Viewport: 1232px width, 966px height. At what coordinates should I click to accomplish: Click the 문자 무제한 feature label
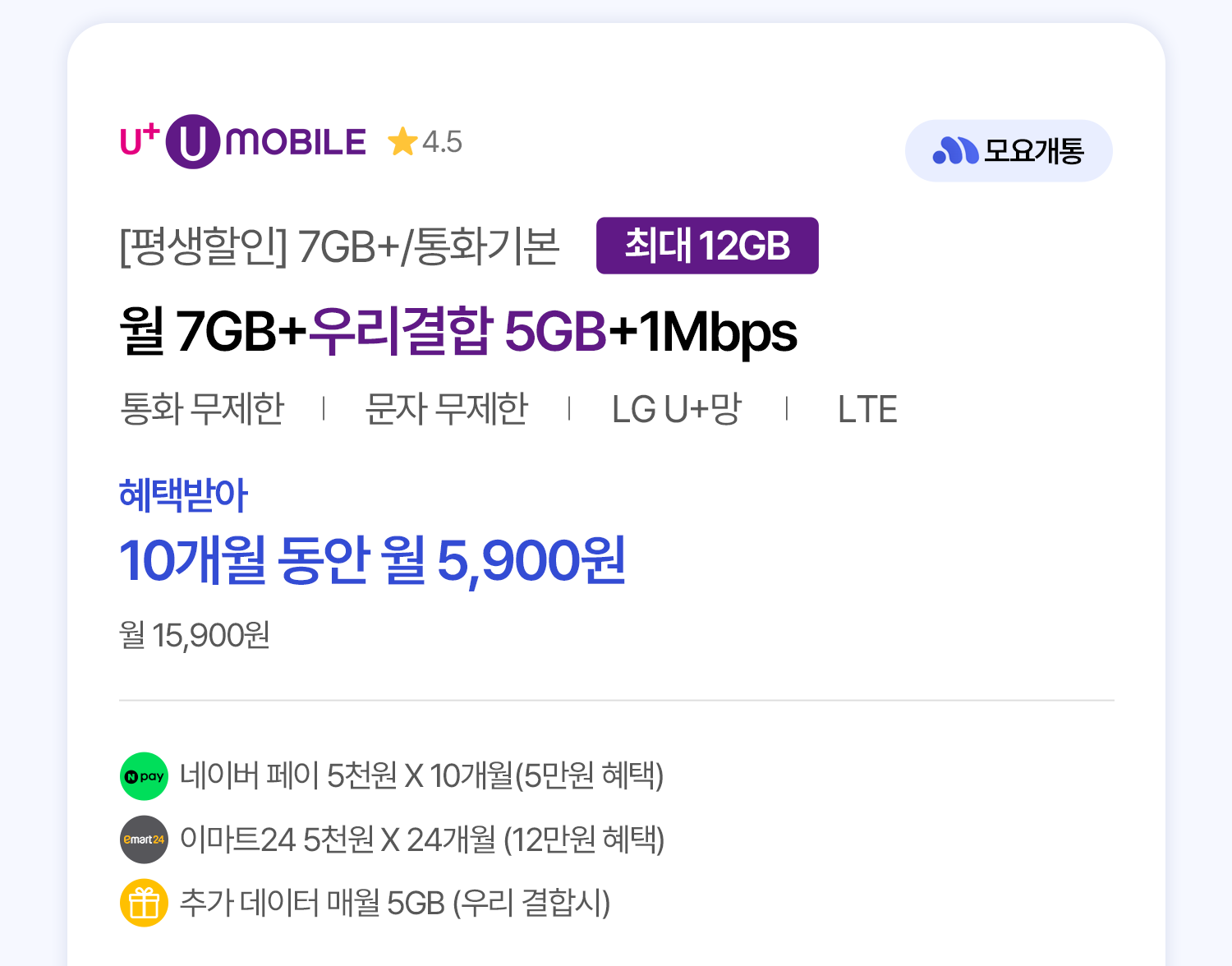pos(446,408)
